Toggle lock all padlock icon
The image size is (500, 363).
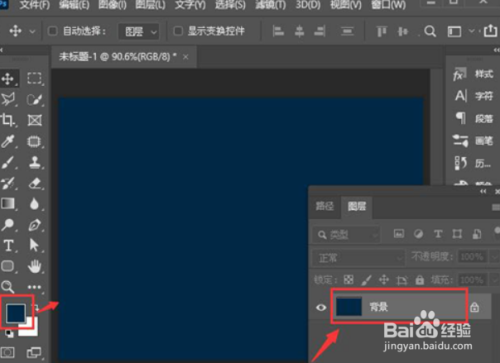[x=420, y=279]
